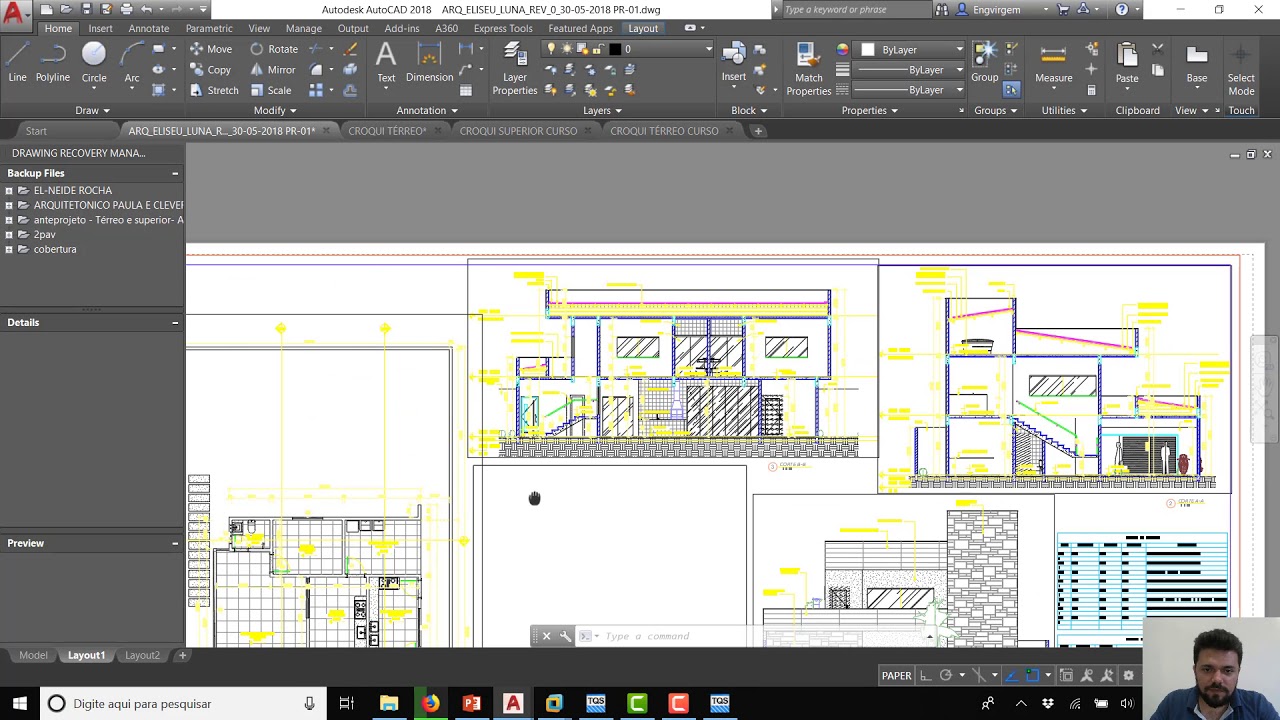Insert a table from Annotation panel
The image size is (1280, 720).
(x=467, y=90)
